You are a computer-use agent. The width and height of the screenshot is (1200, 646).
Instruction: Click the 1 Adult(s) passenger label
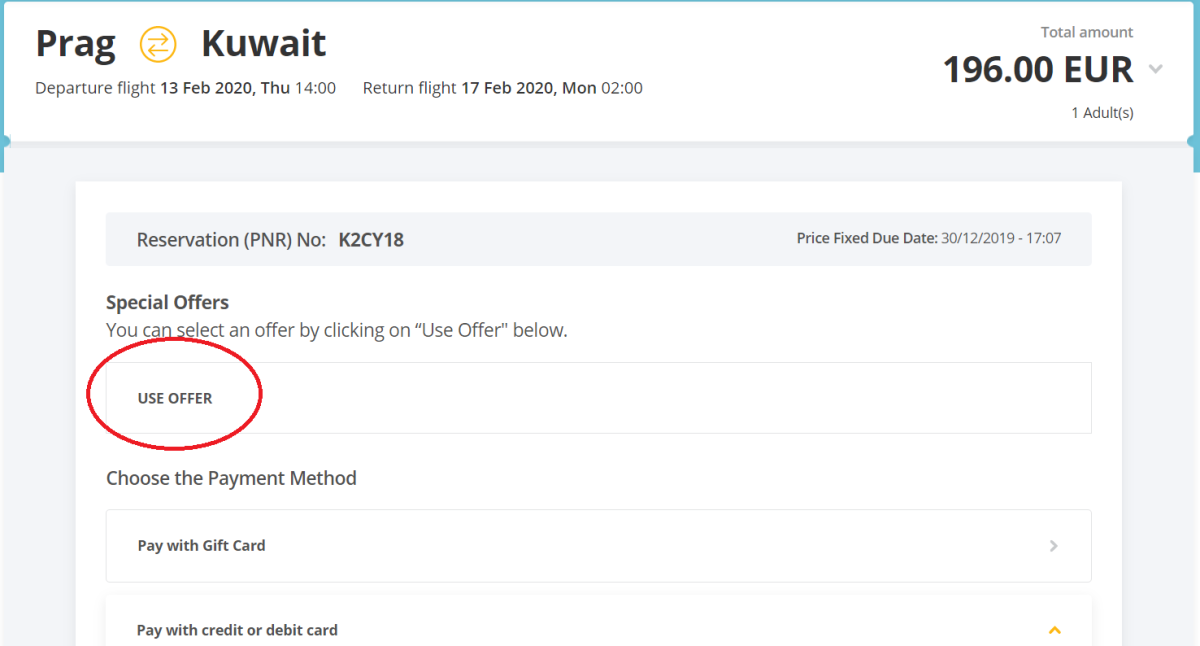pos(1102,113)
